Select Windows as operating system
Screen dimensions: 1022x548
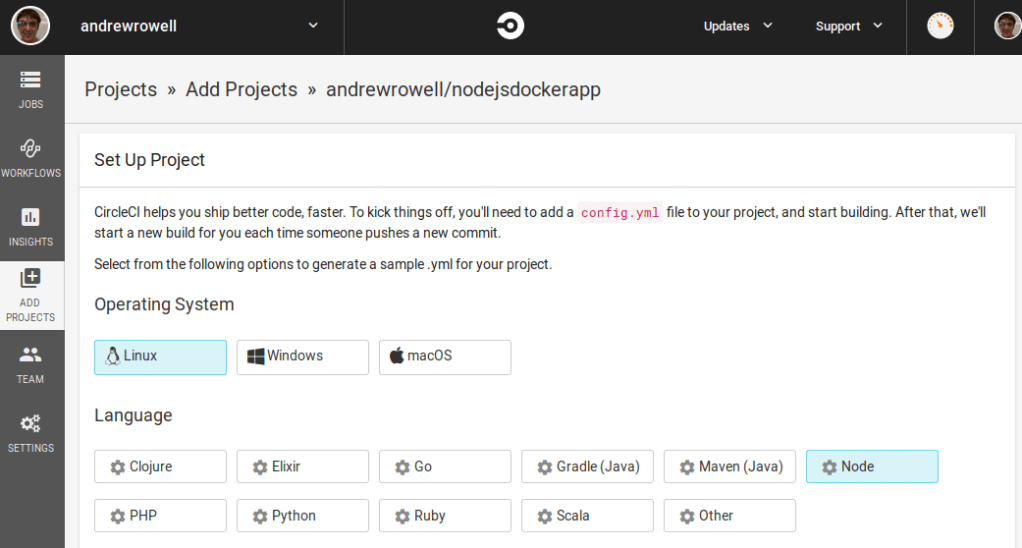(302, 357)
